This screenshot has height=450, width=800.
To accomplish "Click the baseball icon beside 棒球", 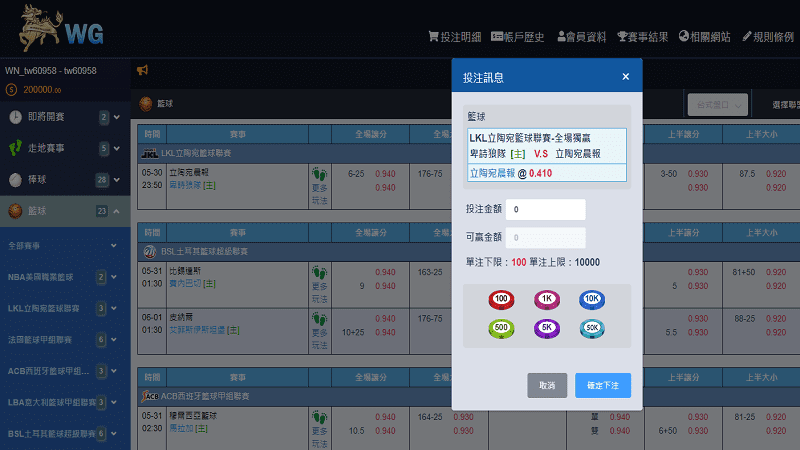I will click(15, 180).
